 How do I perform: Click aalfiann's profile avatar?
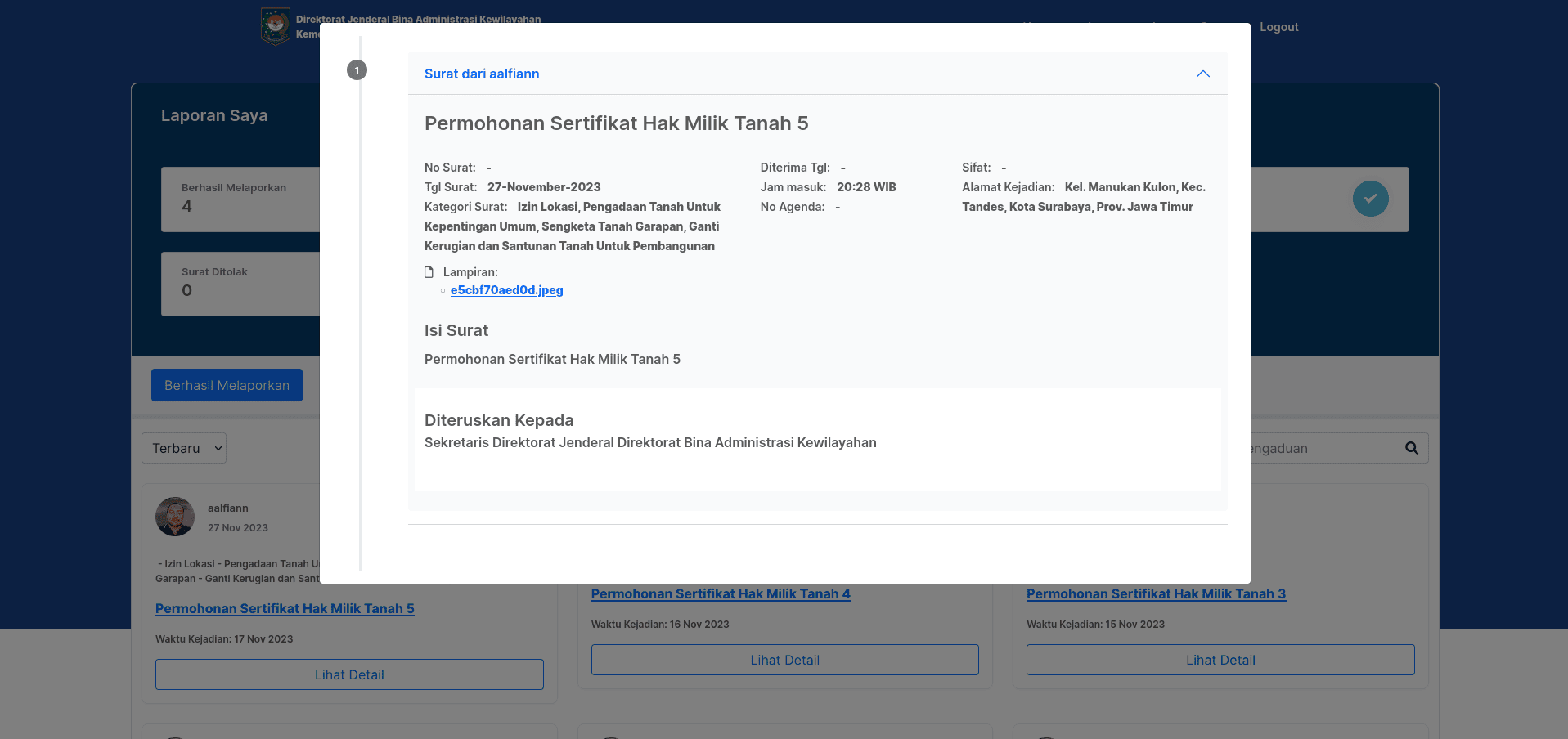pyautogui.click(x=175, y=517)
